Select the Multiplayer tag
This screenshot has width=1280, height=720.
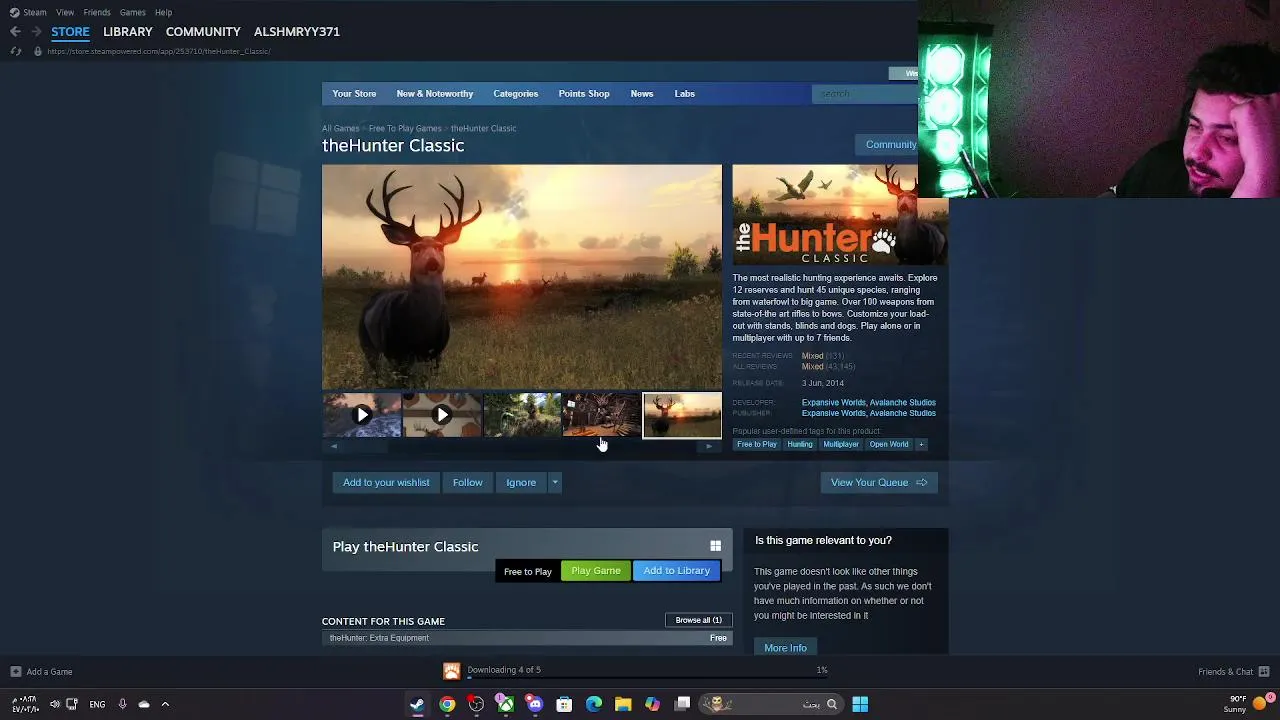pos(841,445)
